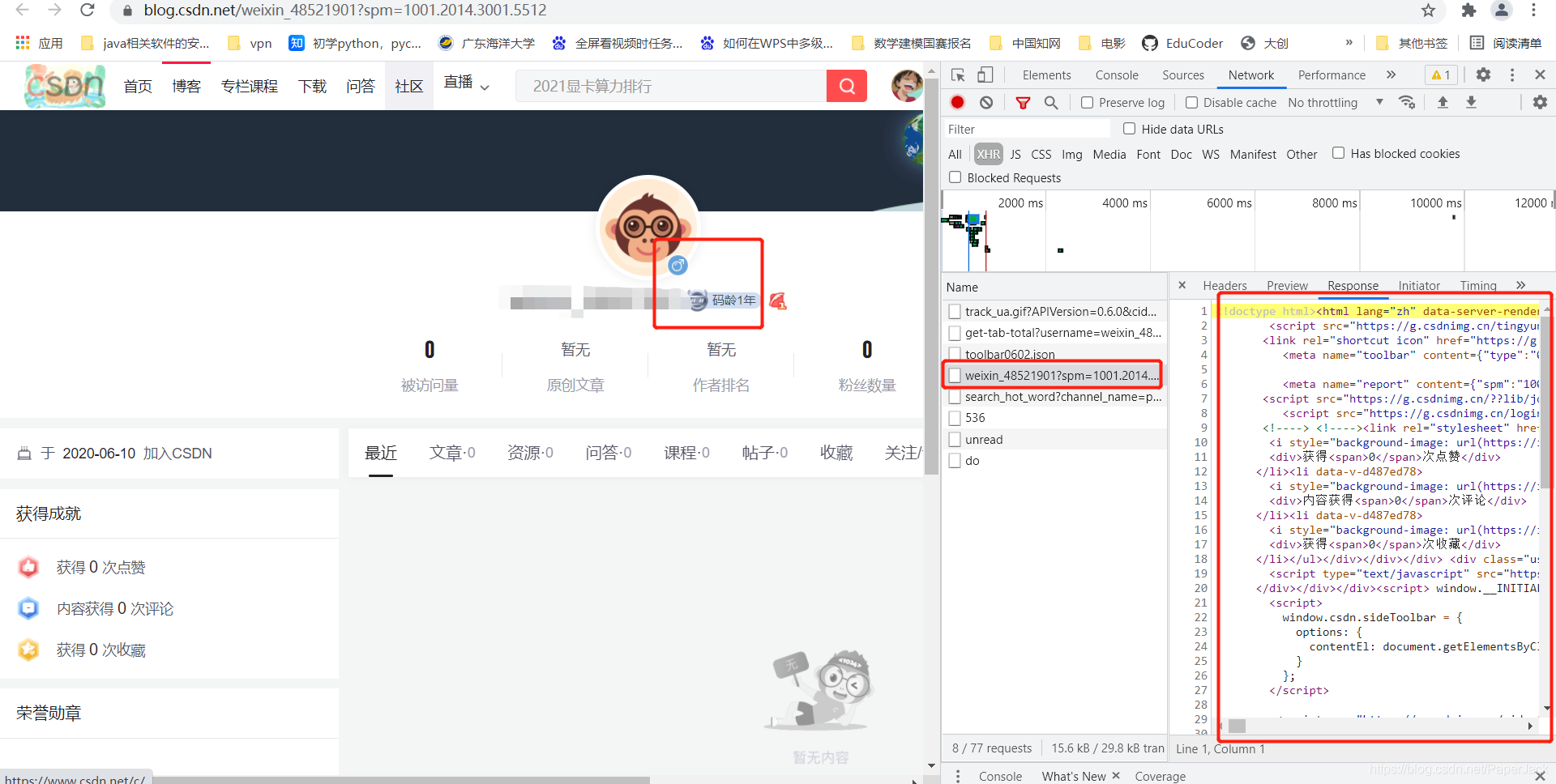Image resolution: width=1556 pixels, height=784 pixels.
Task: Click the monkey profile avatar
Action: click(648, 227)
